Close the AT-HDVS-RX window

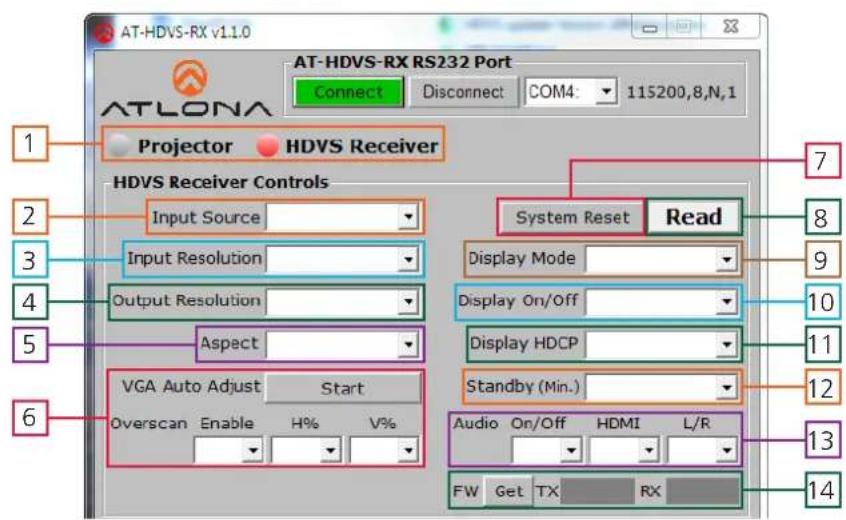pyautogui.click(x=731, y=26)
